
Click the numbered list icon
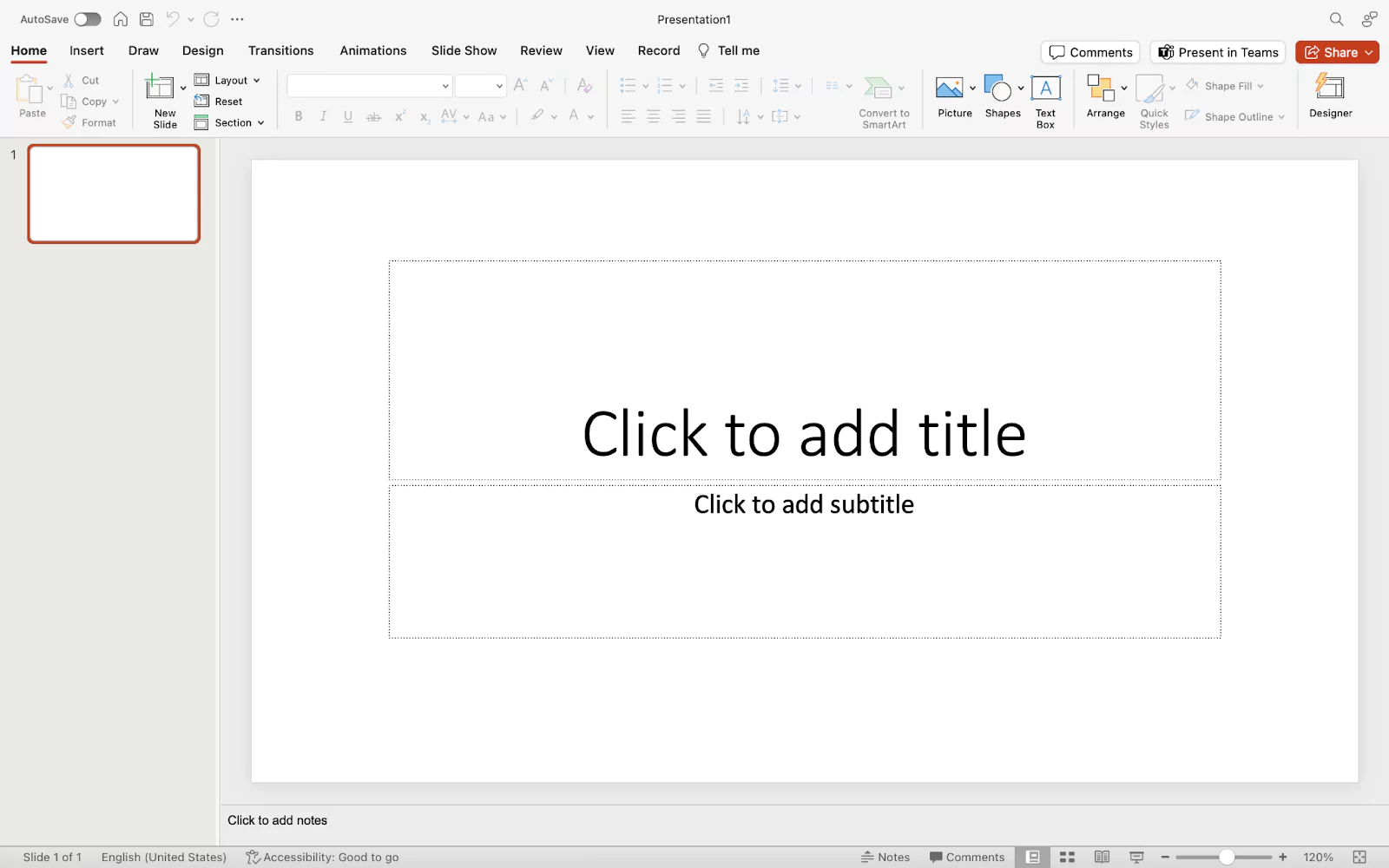(665, 85)
